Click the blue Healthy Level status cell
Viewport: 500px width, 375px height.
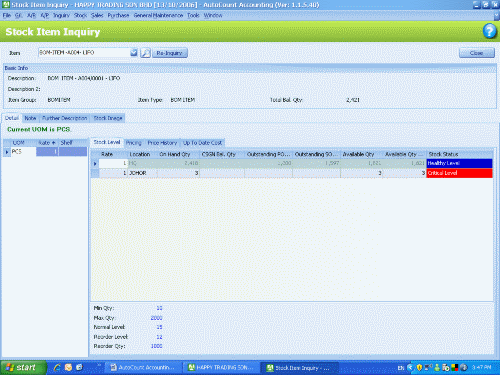click(x=460, y=163)
